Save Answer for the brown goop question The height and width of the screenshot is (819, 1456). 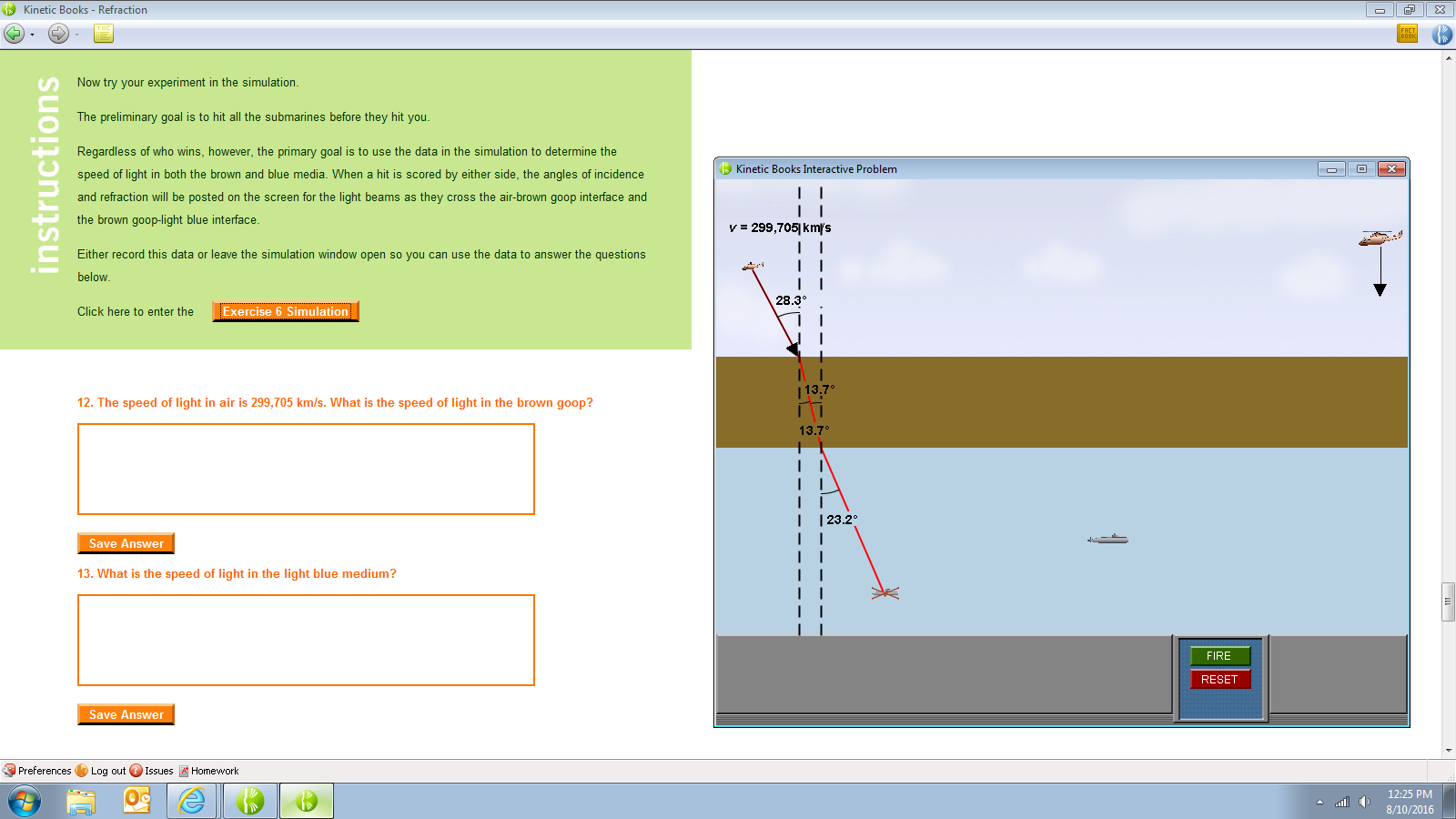pos(126,543)
